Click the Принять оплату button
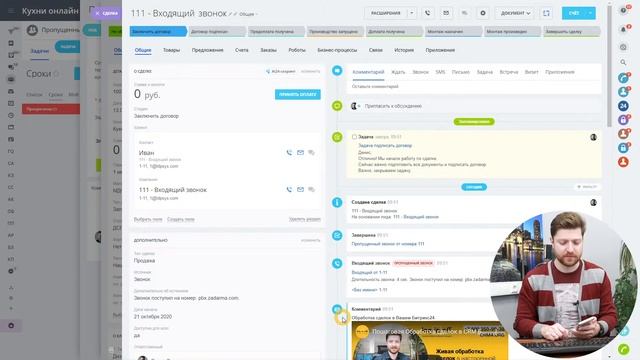The height and width of the screenshot is (360, 640). [x=298, y=94]
